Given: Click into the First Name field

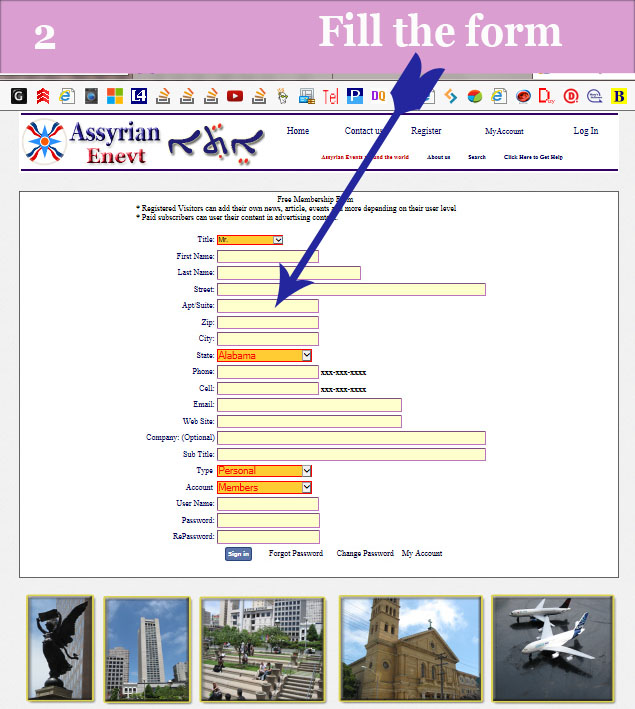Looking at the screenshot, I should pos(268,257).
